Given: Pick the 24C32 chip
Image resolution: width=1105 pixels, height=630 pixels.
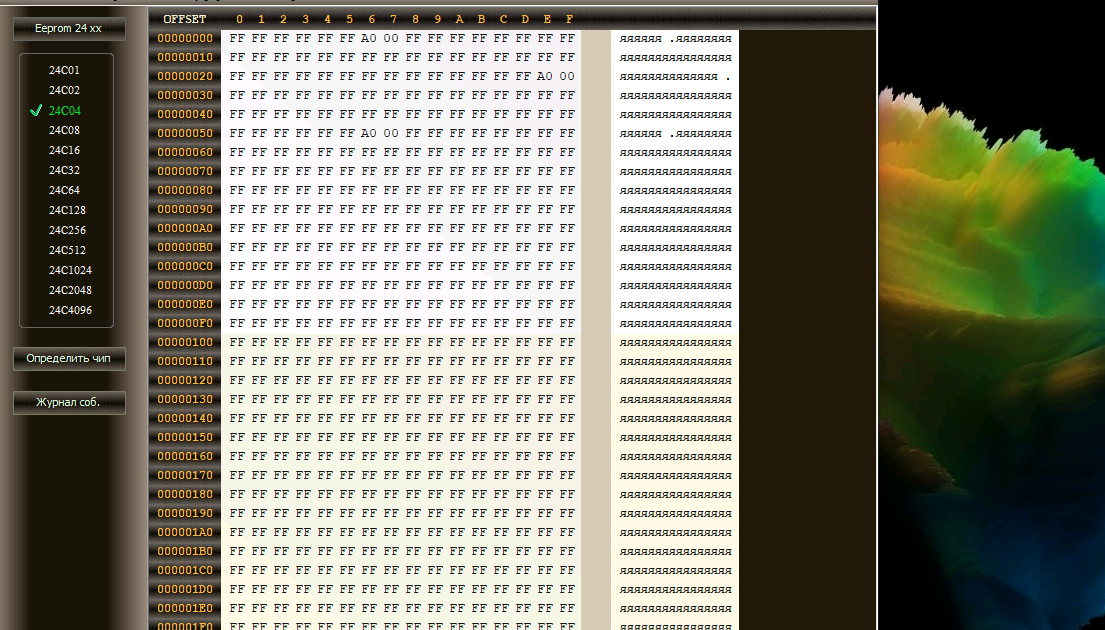Looking at the screenshot, I should click(x=64, y=171).
